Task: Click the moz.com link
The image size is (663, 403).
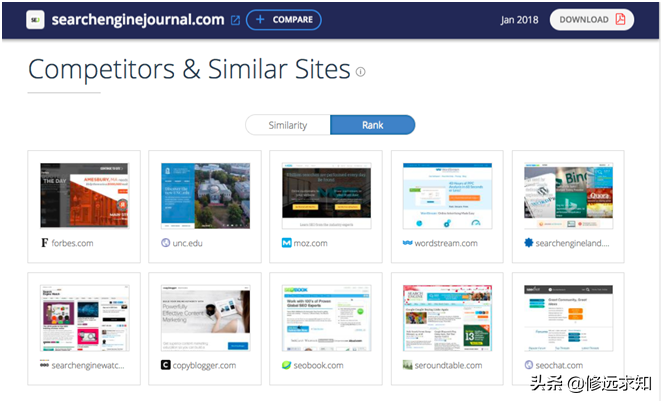Action: click(x=311, y=243)
